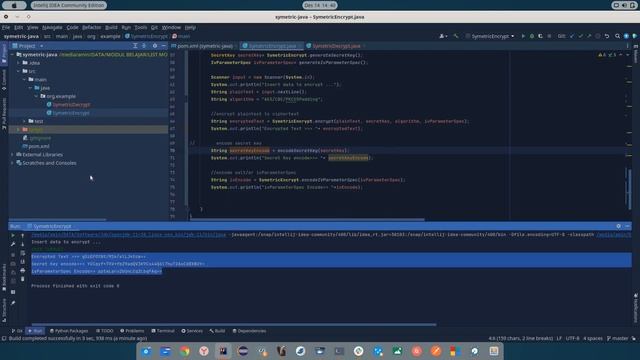This screenshot has width=640, height=360.
Task: Open the Terminal tool window tab
Action: tap(163, 331)
